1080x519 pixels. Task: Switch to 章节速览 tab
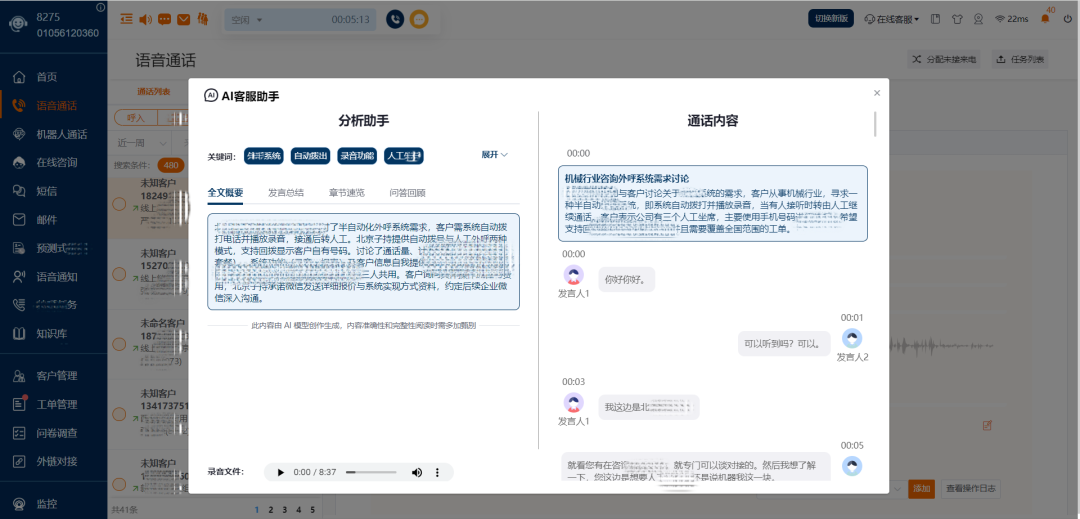(346, 192)
